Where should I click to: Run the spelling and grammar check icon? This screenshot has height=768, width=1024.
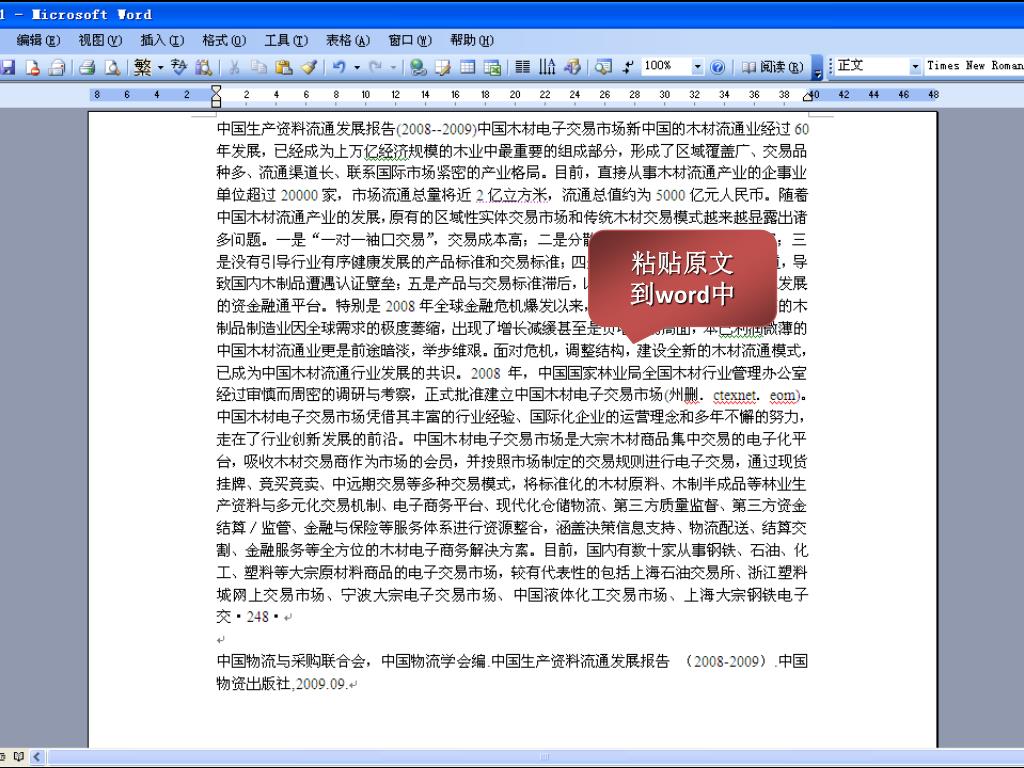coord(179,67)
